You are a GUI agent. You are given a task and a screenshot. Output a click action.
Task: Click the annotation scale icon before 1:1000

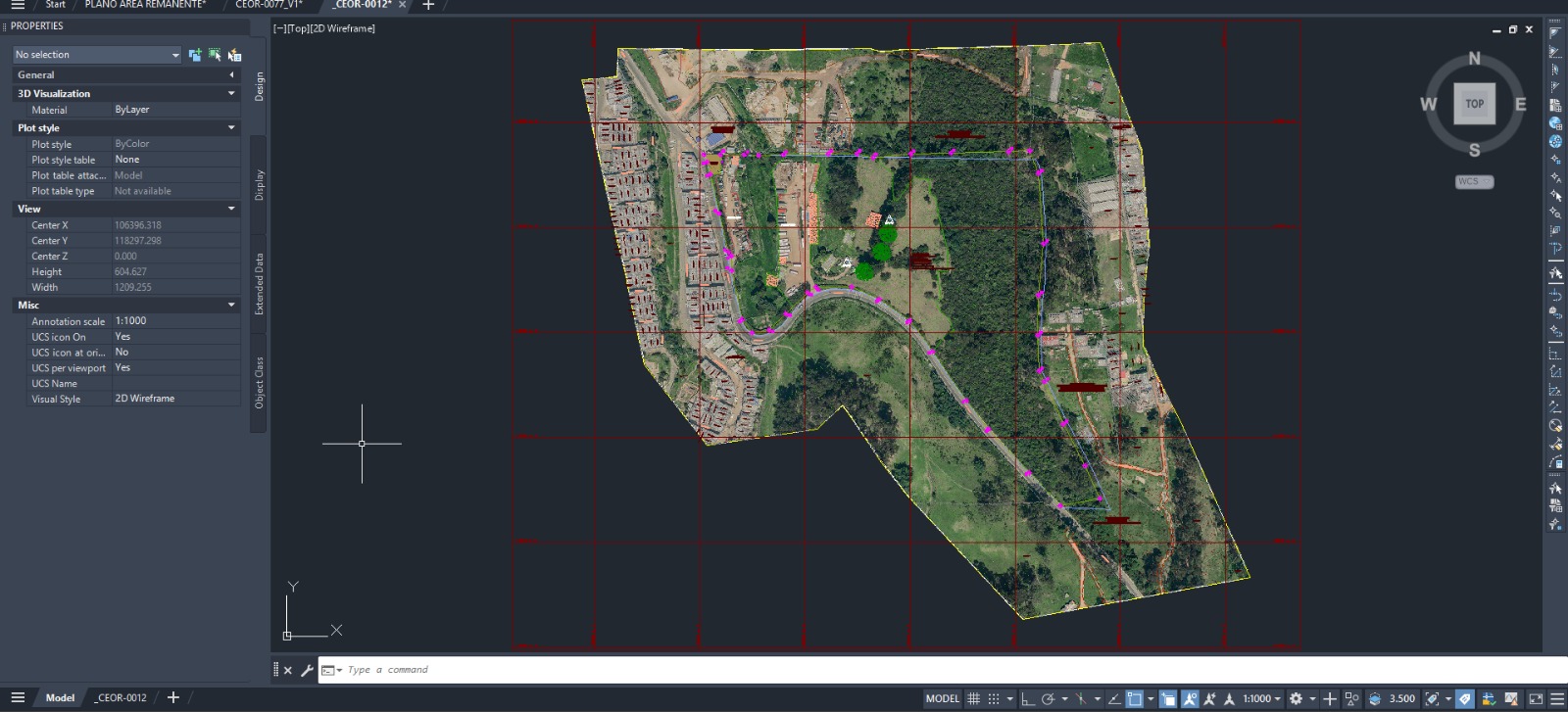pyautogui.click(x=1229, y=698)
